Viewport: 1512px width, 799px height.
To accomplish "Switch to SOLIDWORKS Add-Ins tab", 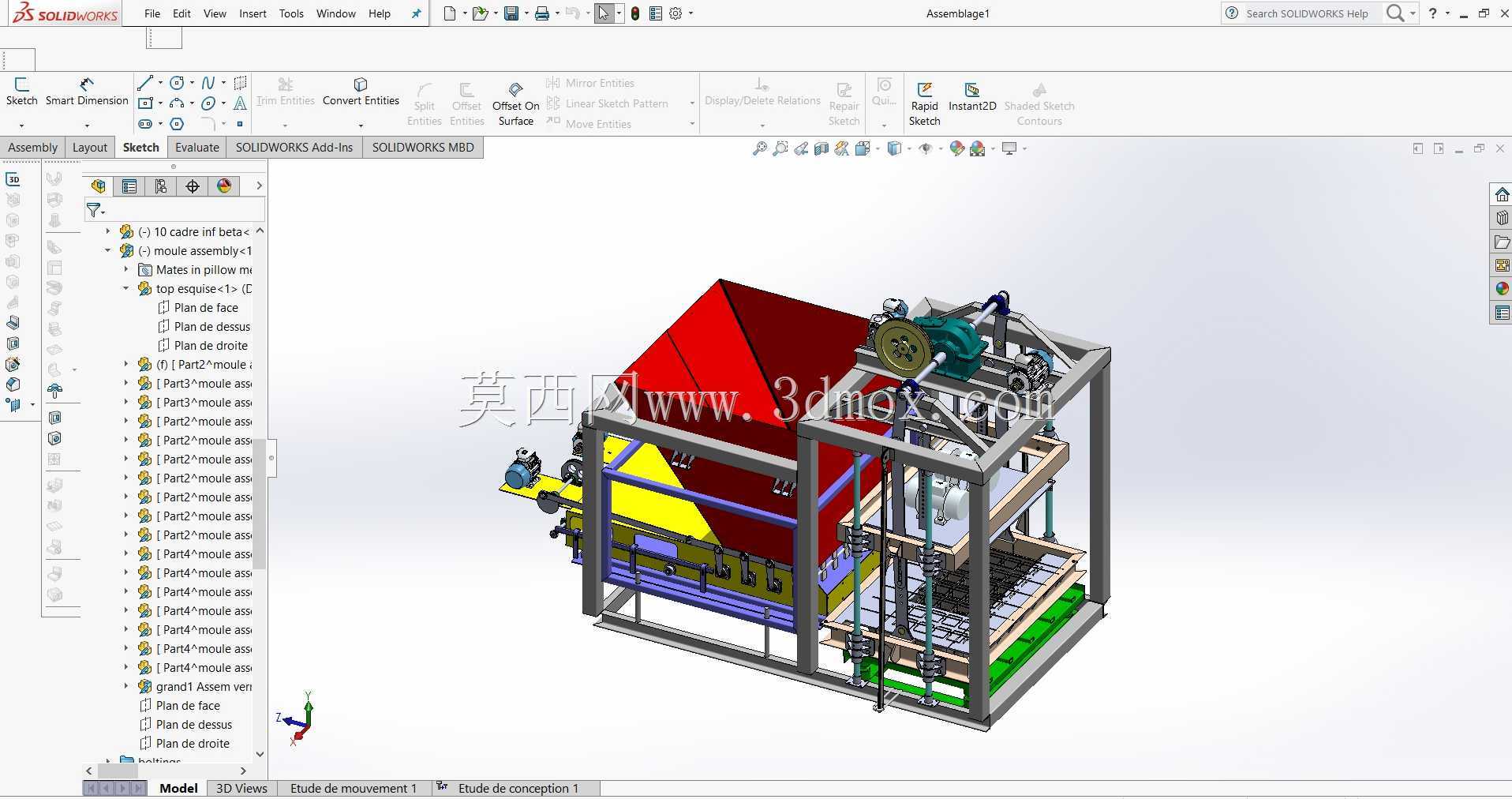I will click(294, 147).
